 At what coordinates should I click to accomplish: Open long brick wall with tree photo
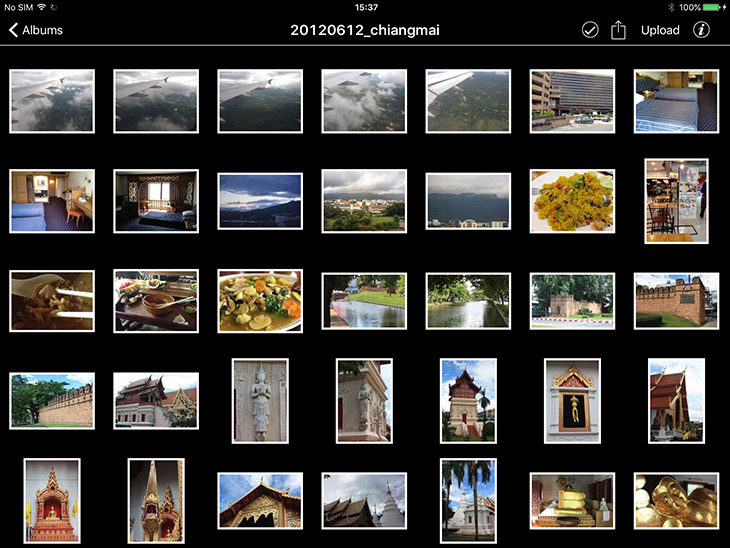click(x=52, y=400)
